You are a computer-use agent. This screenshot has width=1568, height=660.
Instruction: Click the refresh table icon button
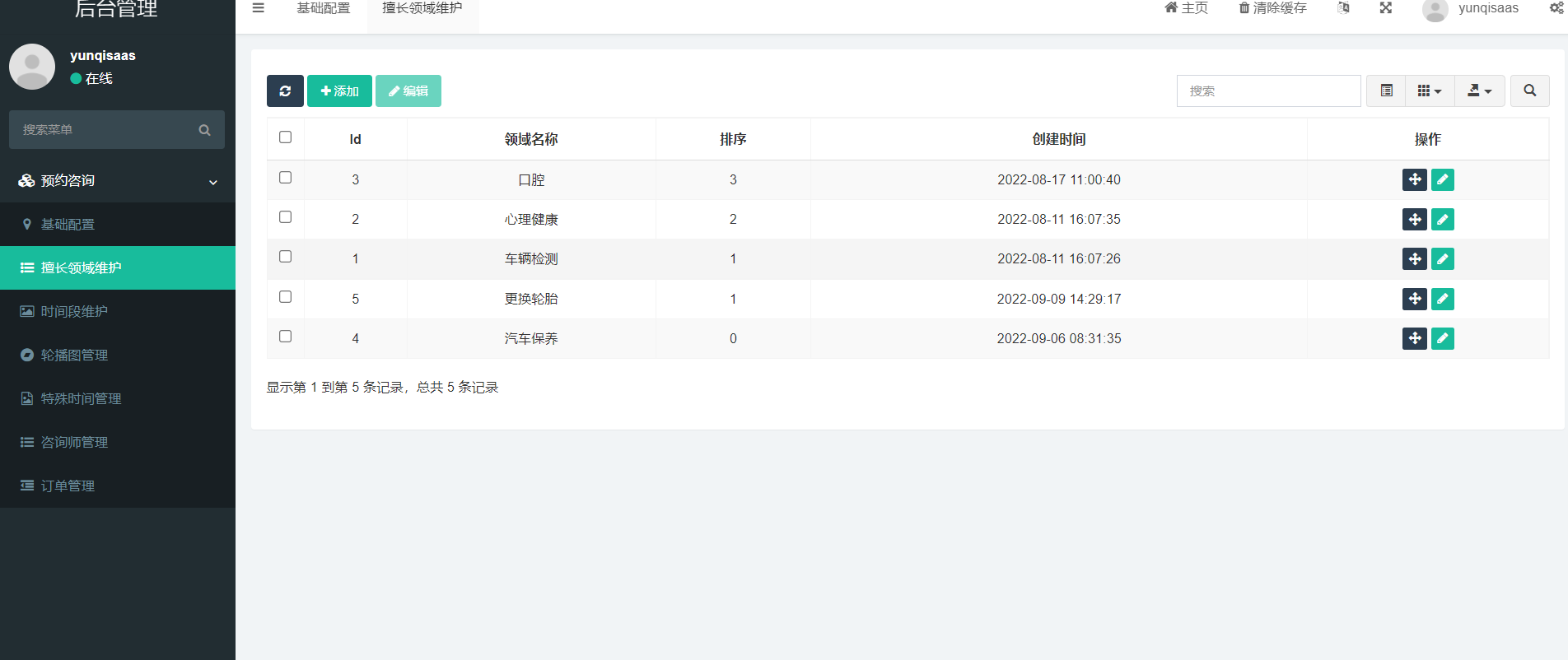pyautogui.click(x=285, y=91)
